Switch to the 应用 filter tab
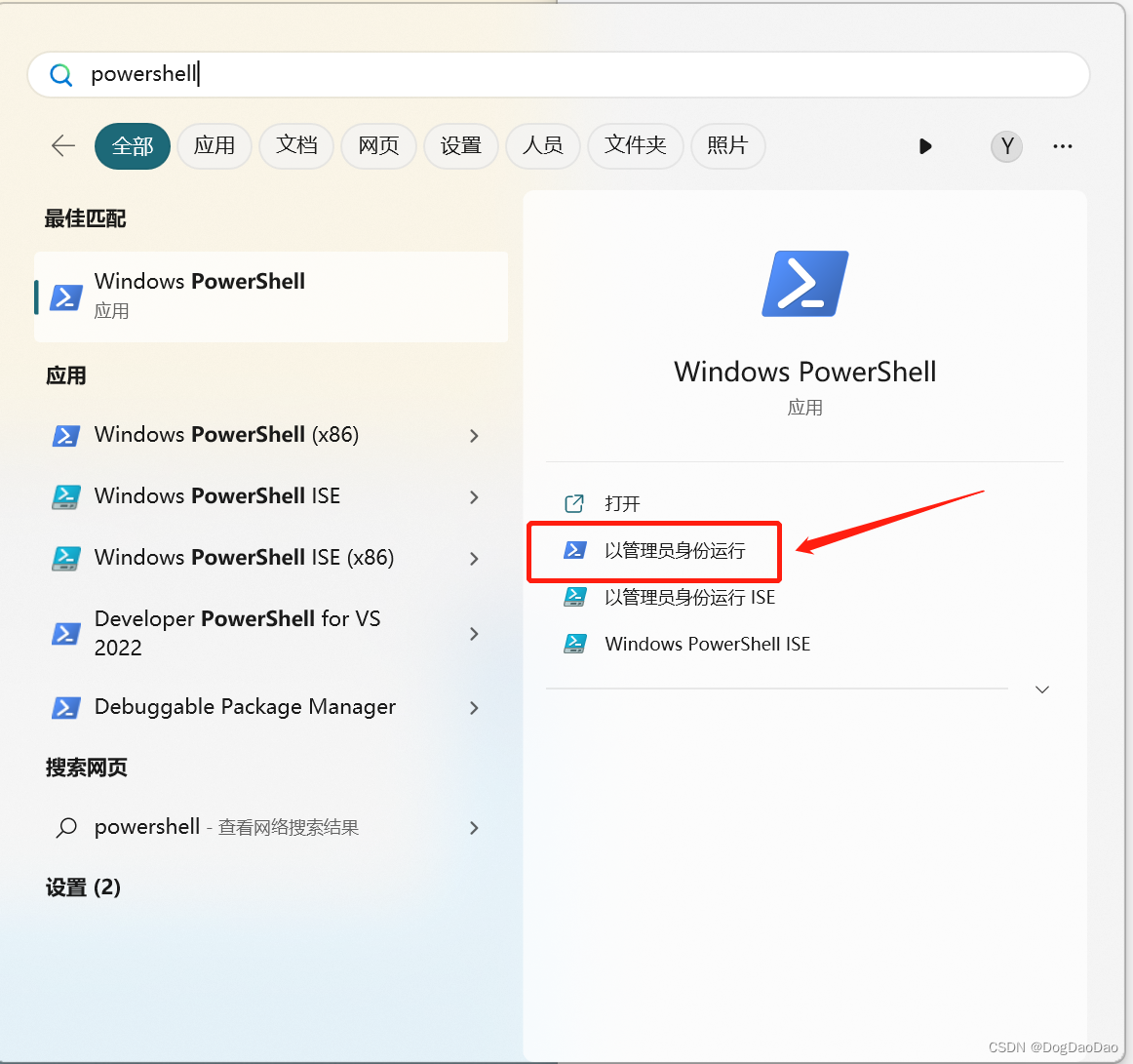The height and width of the screenshot is (1064, 1133). (214, 146)
